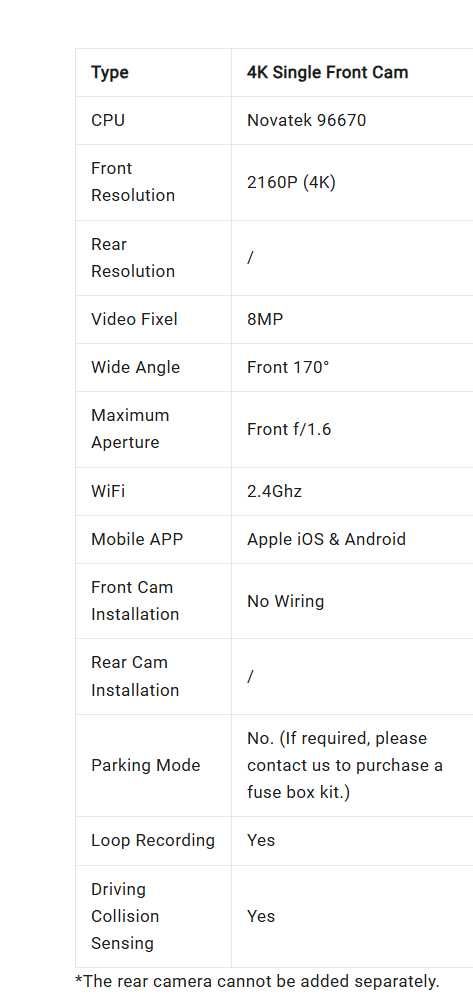473x996 pixels.
Task: Select the '4K Single Front Cam' header
Action: 328,72
